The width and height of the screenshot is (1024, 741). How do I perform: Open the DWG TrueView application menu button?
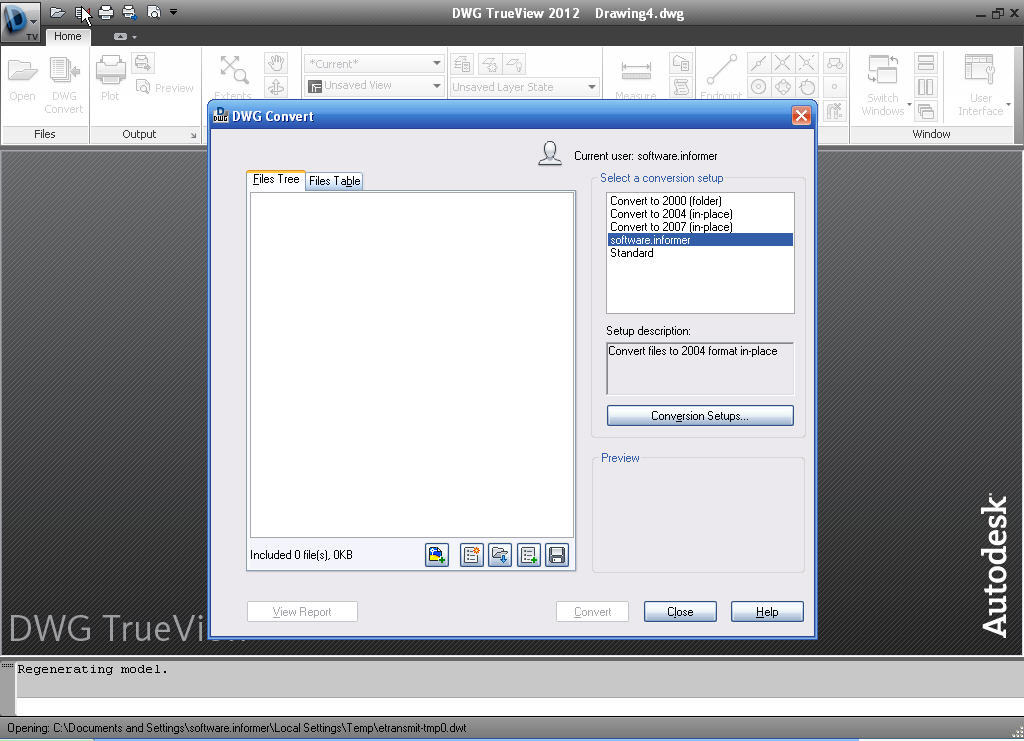pyautogui.click(x=20, y=21)
